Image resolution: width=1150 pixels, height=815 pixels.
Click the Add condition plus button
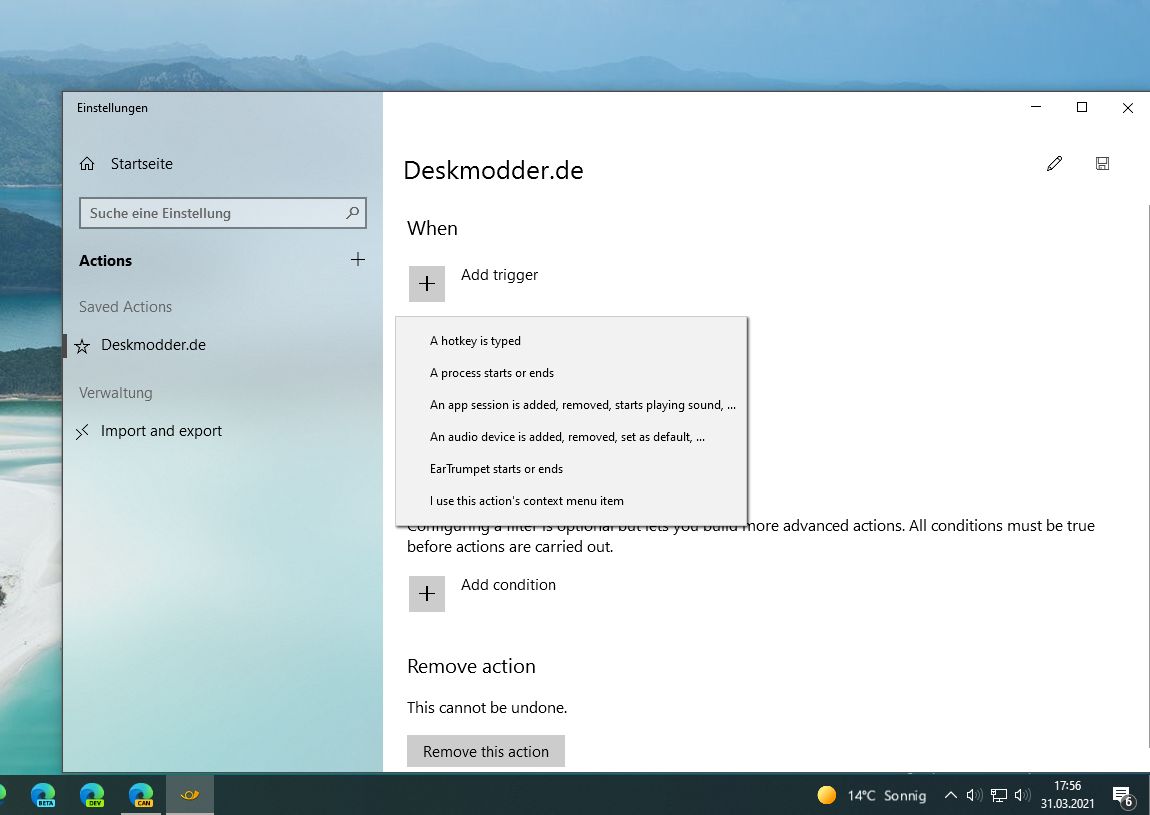(x=427, y=593)
